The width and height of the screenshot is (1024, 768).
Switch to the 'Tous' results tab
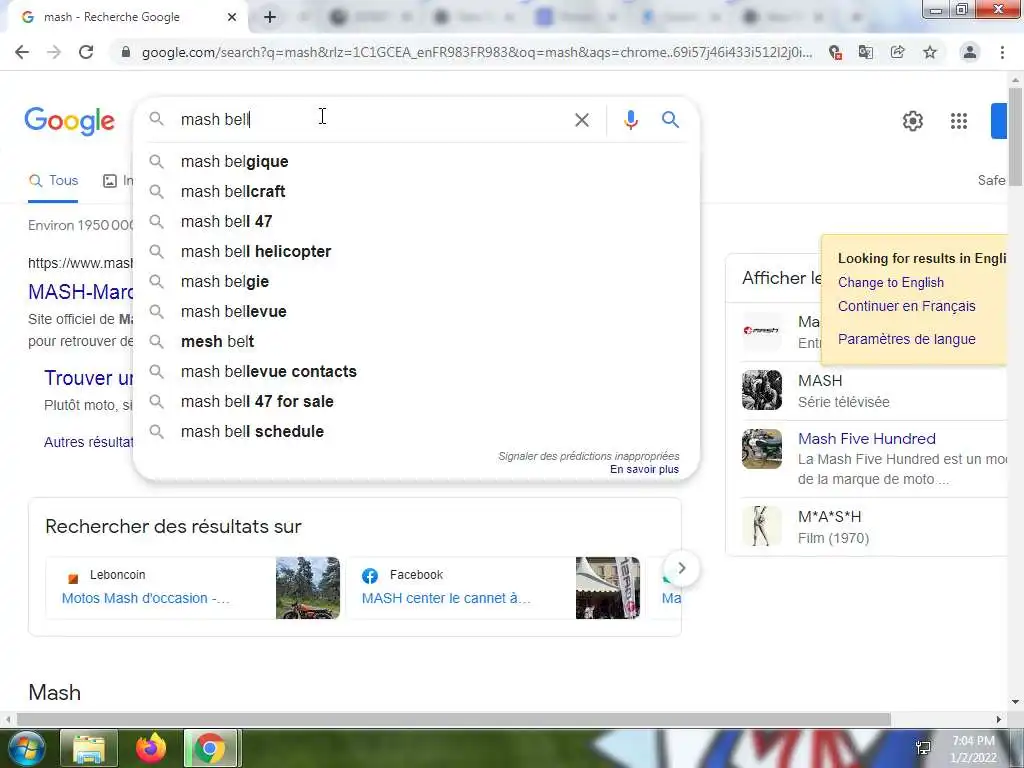(53, 181)
